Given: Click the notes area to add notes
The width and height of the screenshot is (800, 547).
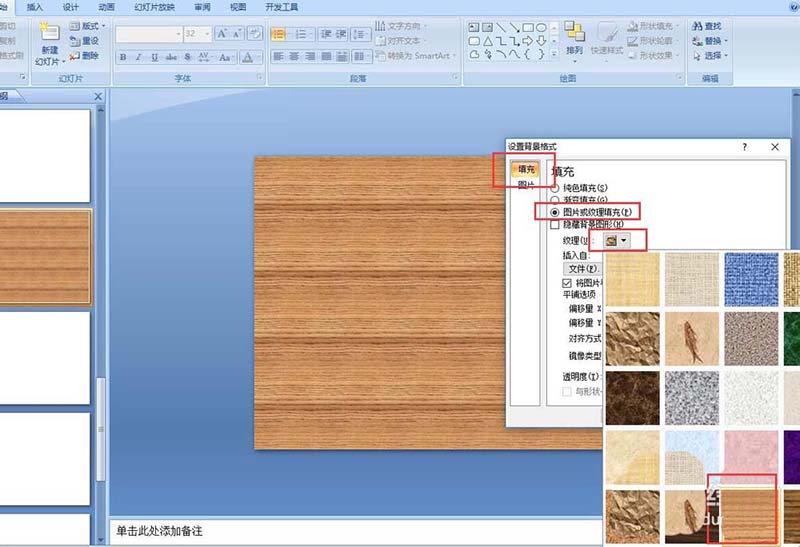Looking at the screenshot, I should coord(356,531).
